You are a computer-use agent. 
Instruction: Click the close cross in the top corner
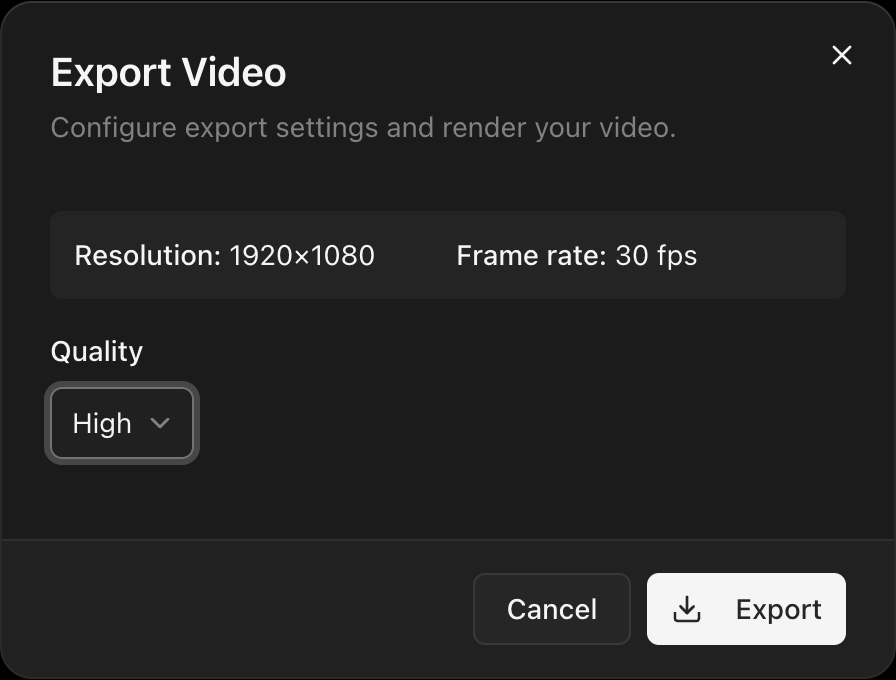(841, 55)
